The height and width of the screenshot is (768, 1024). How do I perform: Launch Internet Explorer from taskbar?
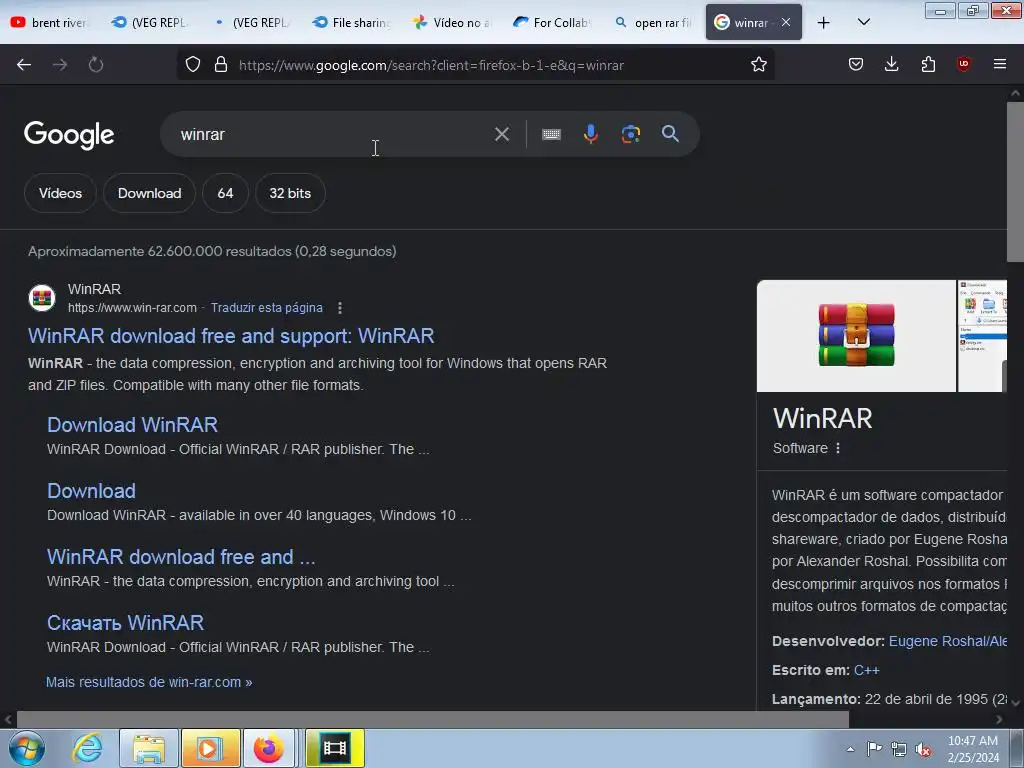(x=88, y=748)
